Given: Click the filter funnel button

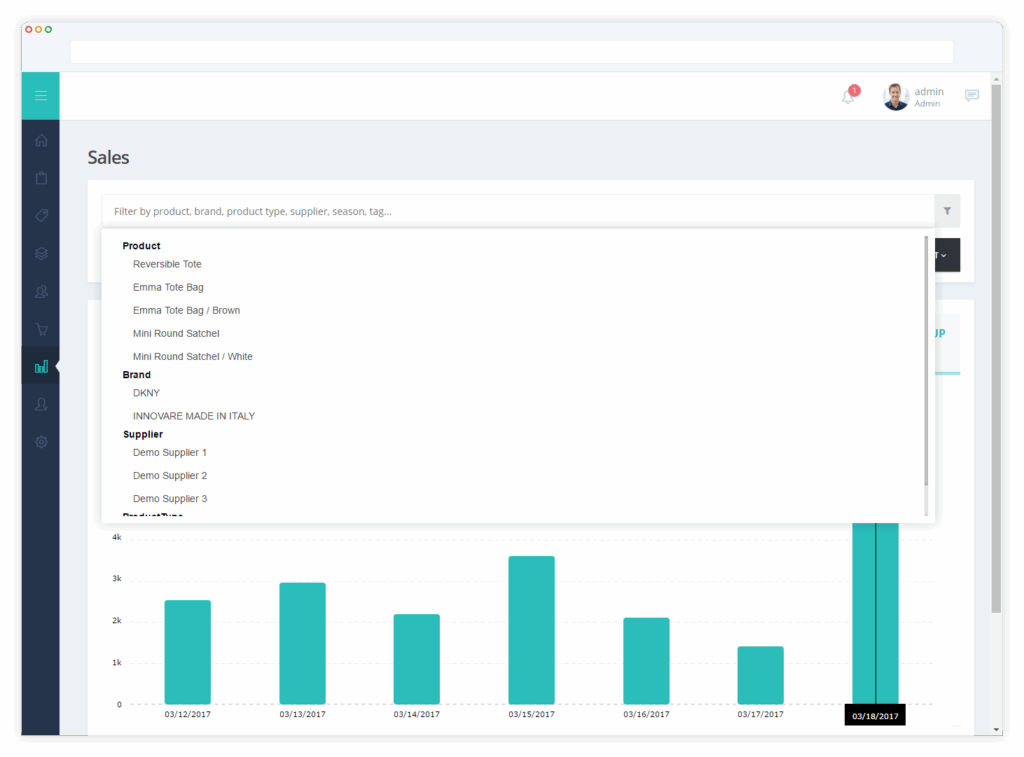Looking at the screenshot, I should (x=947, y=211).
